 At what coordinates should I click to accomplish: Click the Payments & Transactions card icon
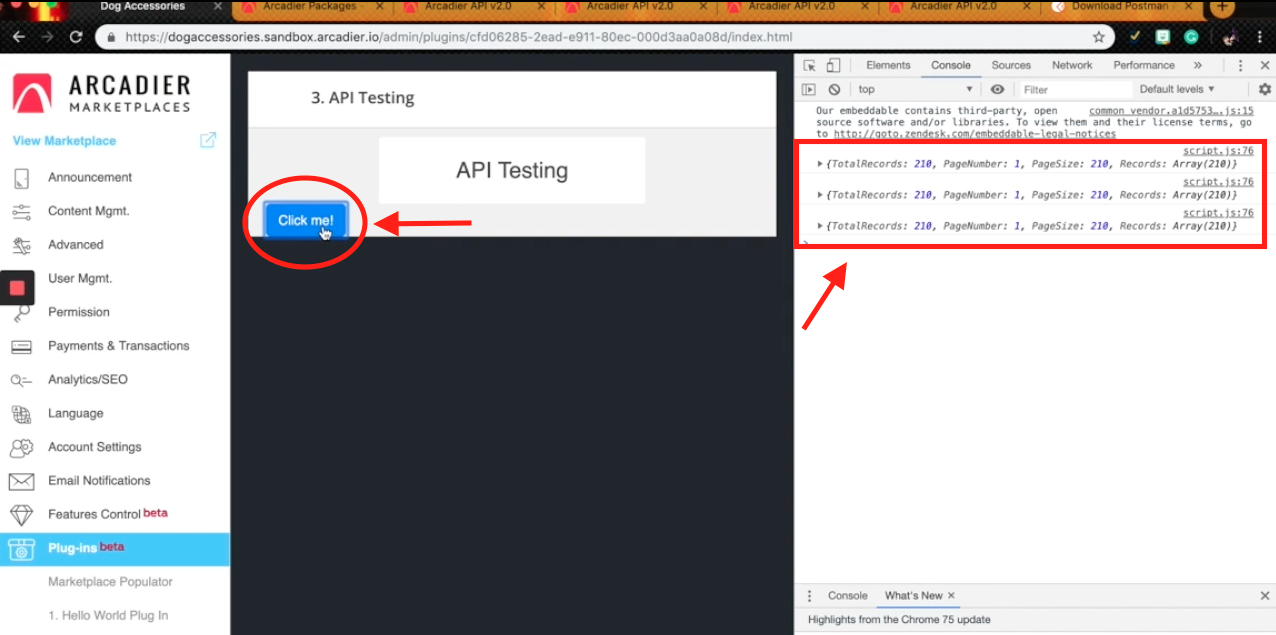[21, 346]
